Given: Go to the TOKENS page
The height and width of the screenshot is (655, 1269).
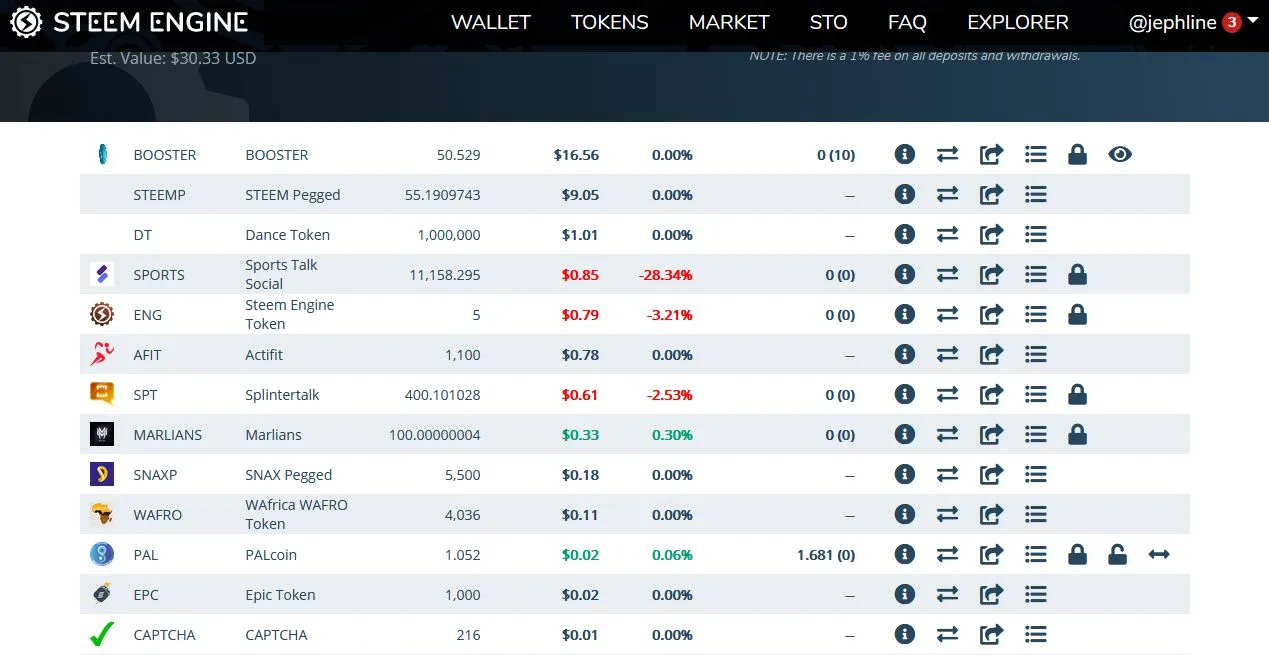Looking at the screenshot, I should [610, 22].
